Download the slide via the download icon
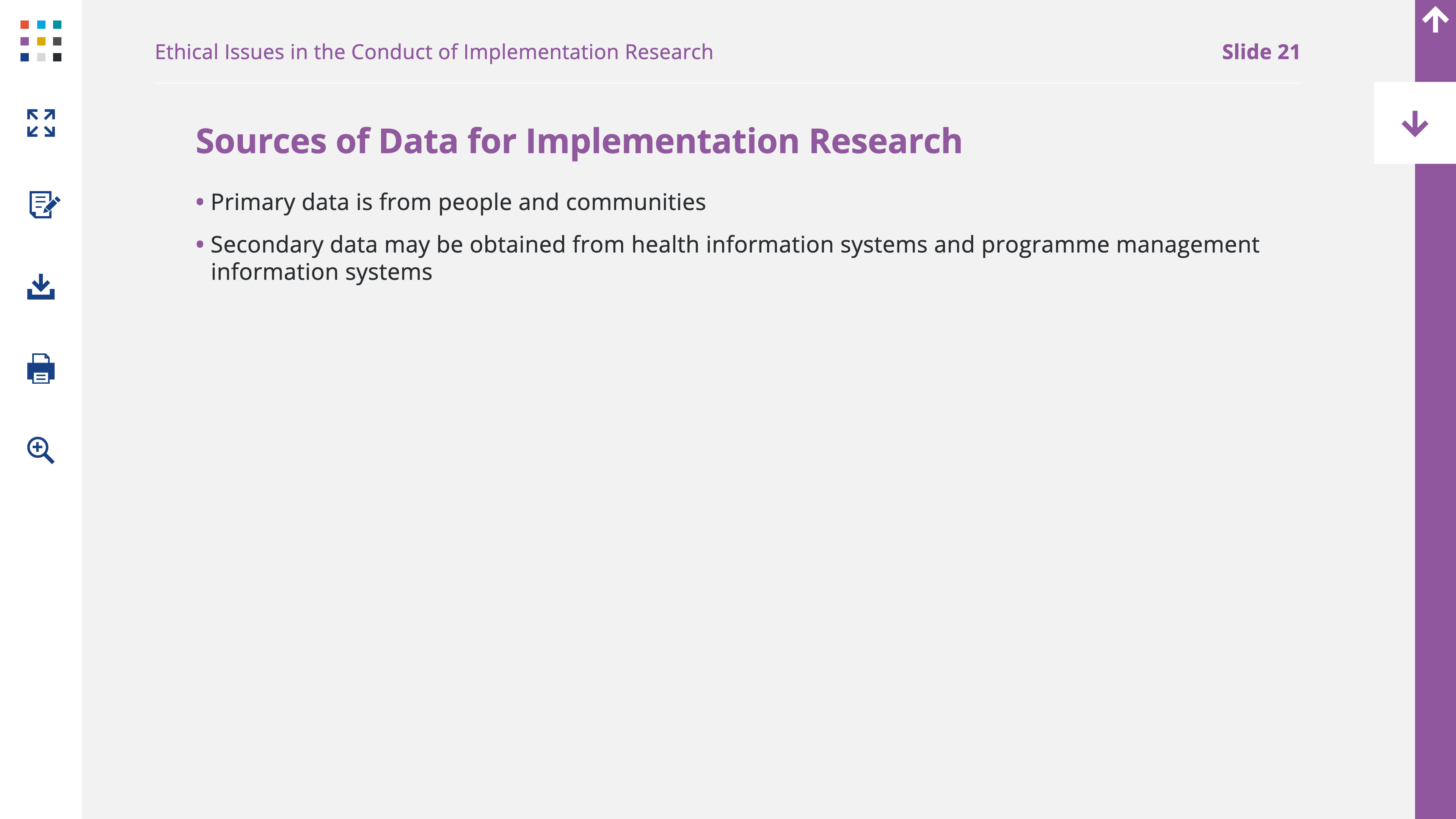 click(41, 287)
